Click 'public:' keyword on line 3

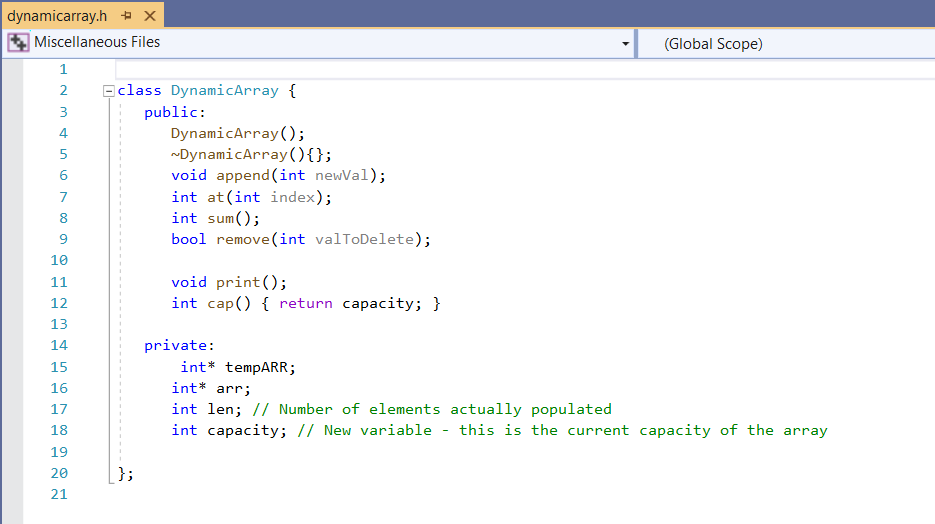coord(175,112)
